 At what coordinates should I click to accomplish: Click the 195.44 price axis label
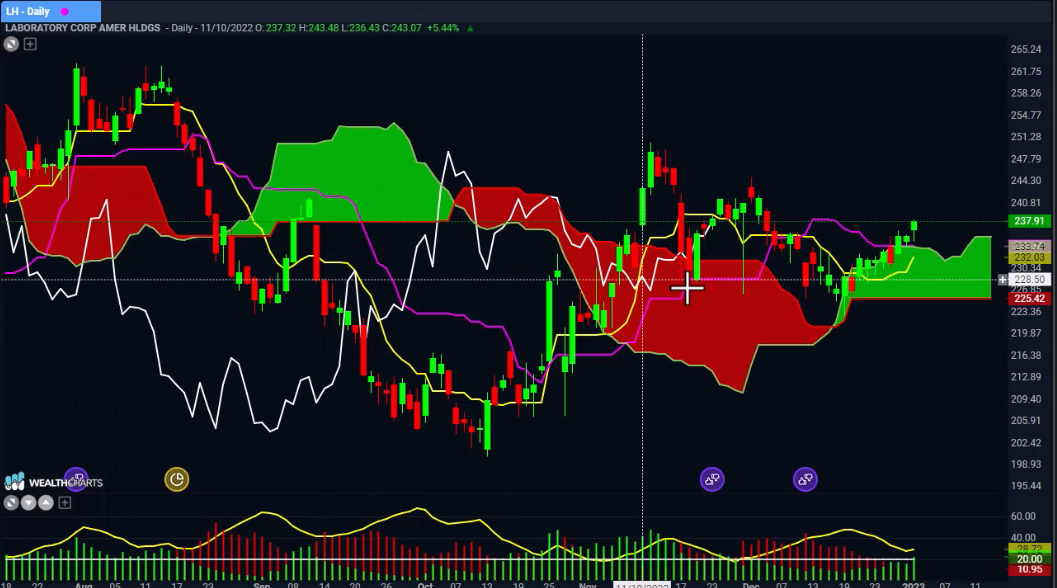[x=1026, y=486]
